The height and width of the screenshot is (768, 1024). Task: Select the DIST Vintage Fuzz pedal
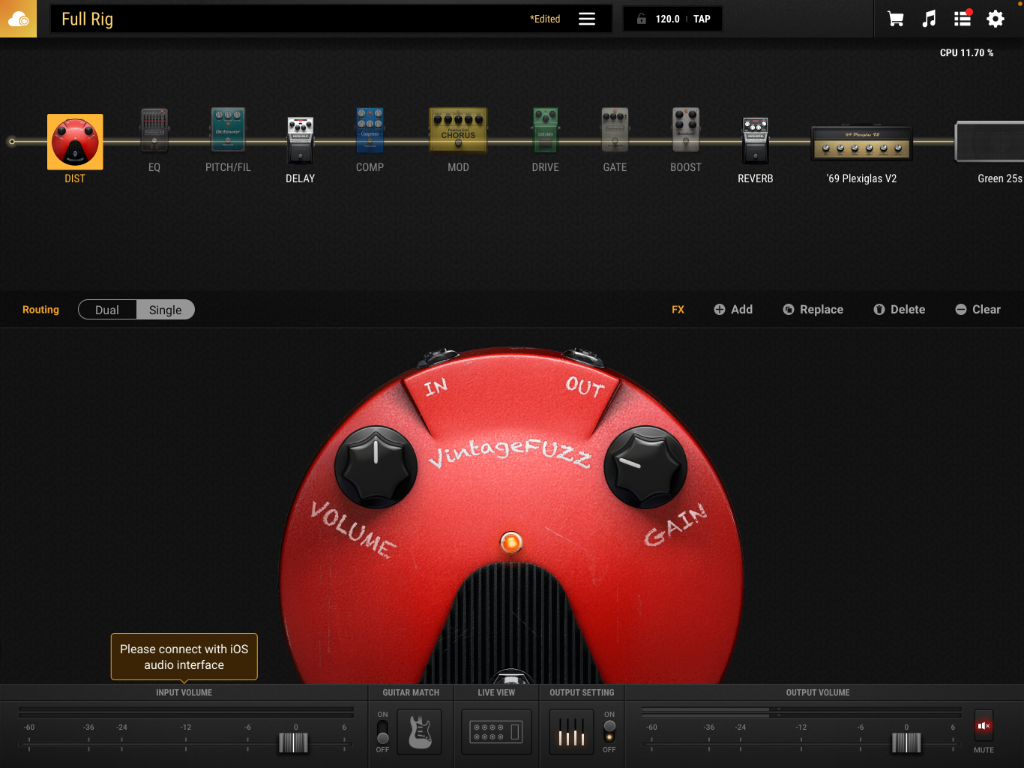coord(74,142)
